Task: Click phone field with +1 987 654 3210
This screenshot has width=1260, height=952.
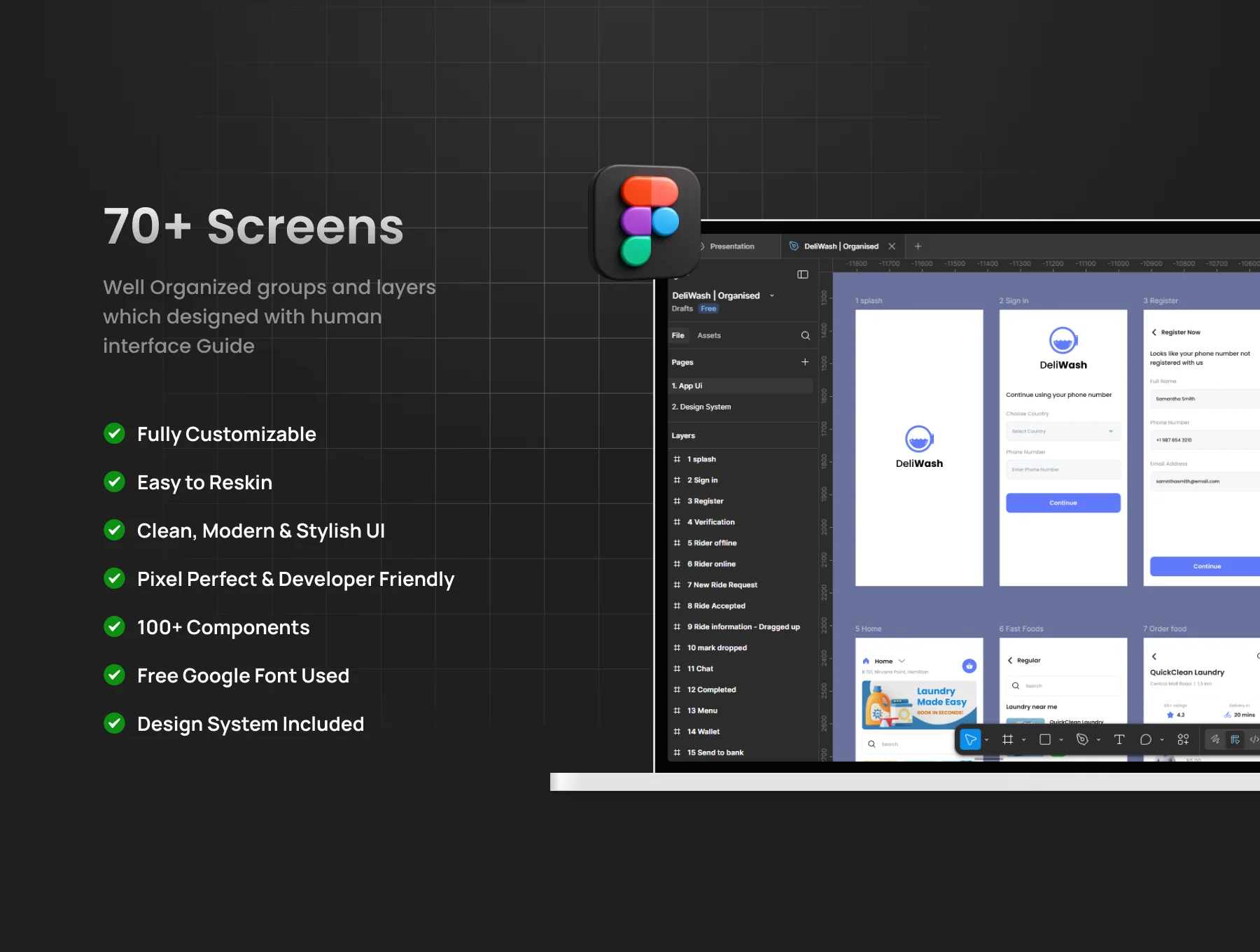Action: point(1205,440)
